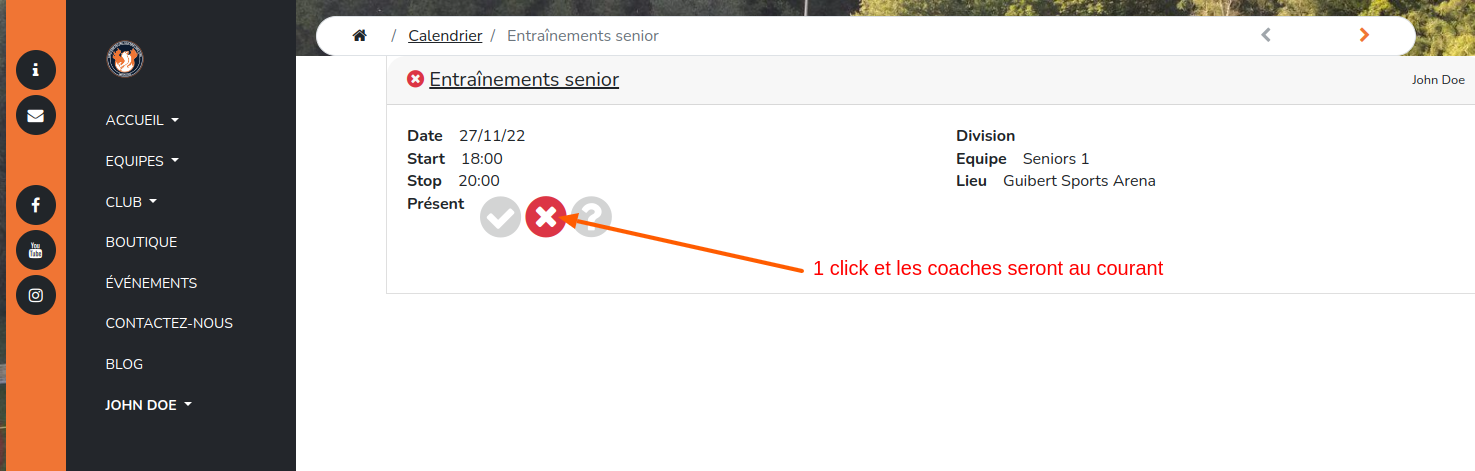
Task: Open the BOUTIQUE menu item
Action: pyautogui.click(x=141, y=242)
